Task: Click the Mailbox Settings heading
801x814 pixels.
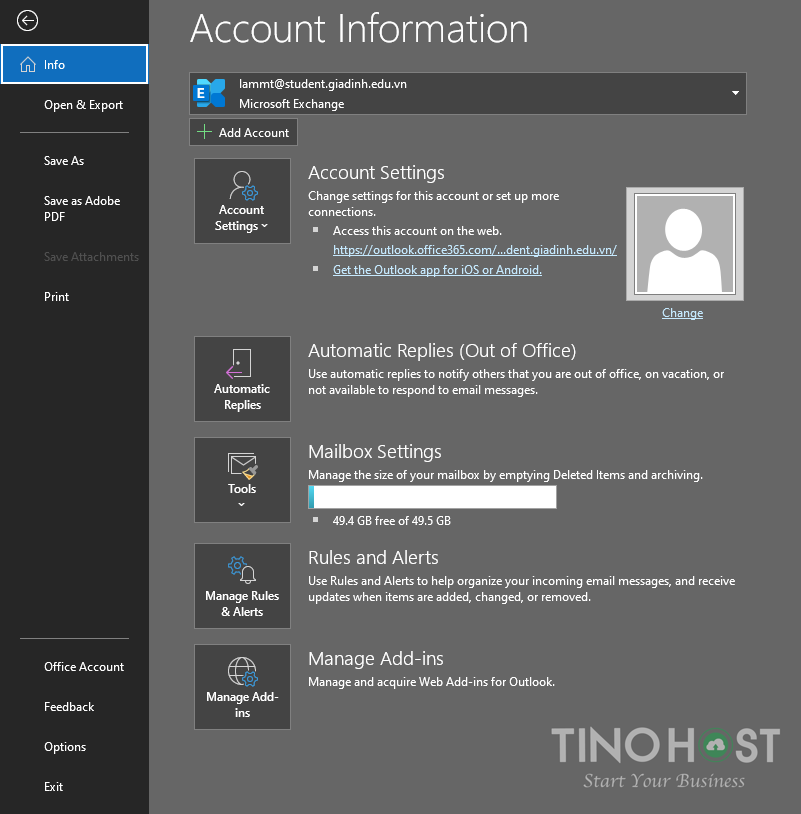Action: [x=375, y=452]
